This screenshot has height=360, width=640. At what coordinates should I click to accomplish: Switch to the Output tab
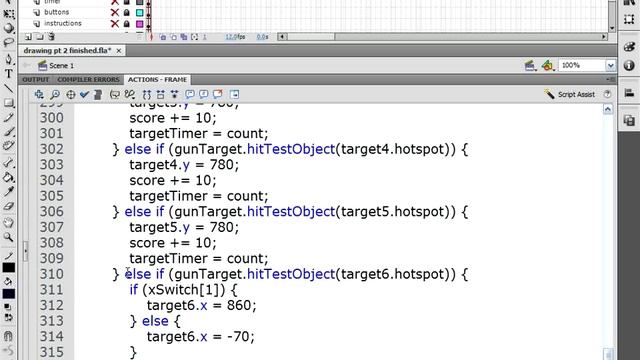36,80
